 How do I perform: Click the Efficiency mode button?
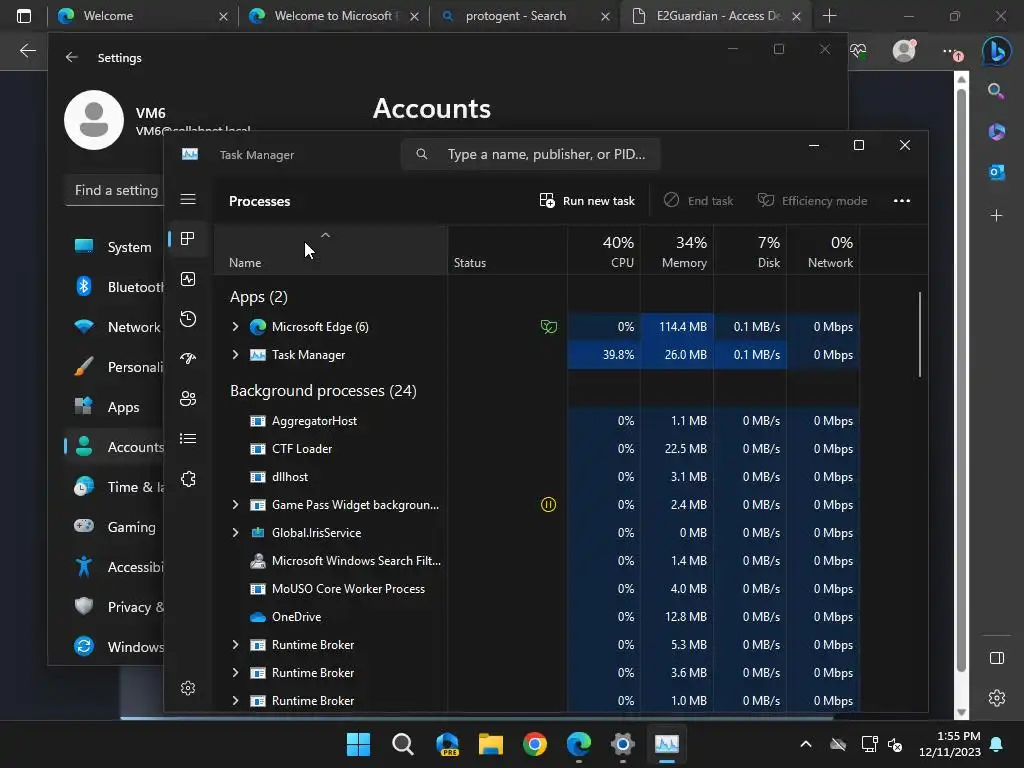[812, 200]
